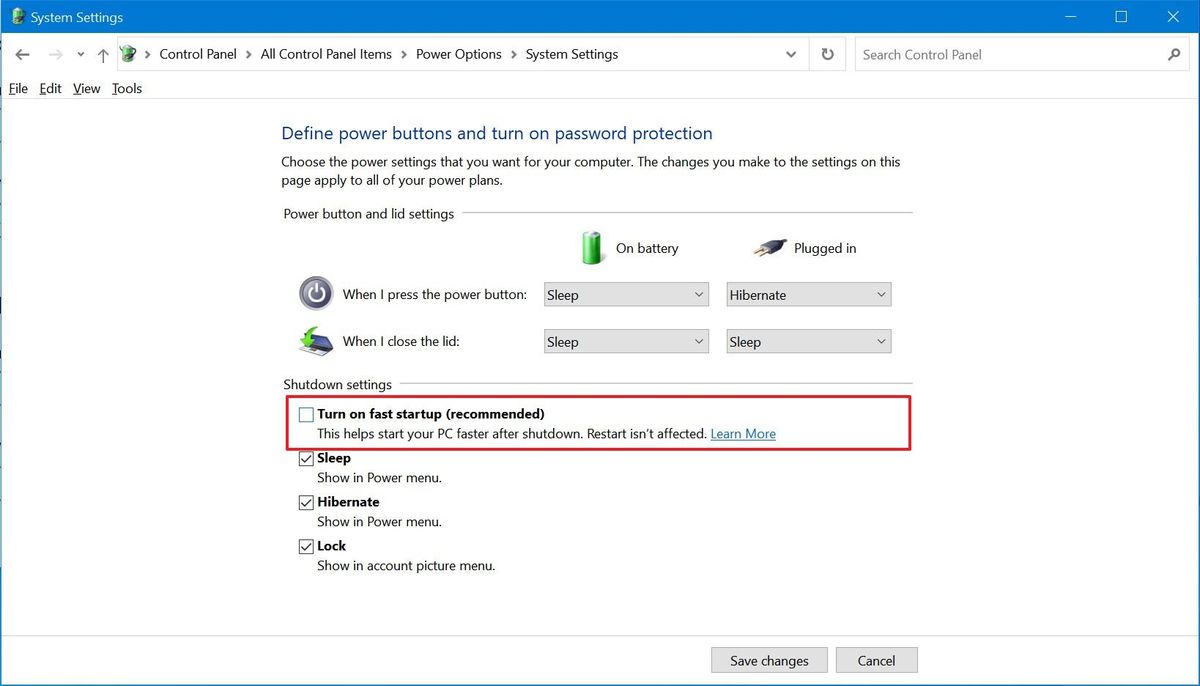Viewport: 1200px width, 686px height.
Task: Enable Turn on fast startup
Action: [306, 413]
